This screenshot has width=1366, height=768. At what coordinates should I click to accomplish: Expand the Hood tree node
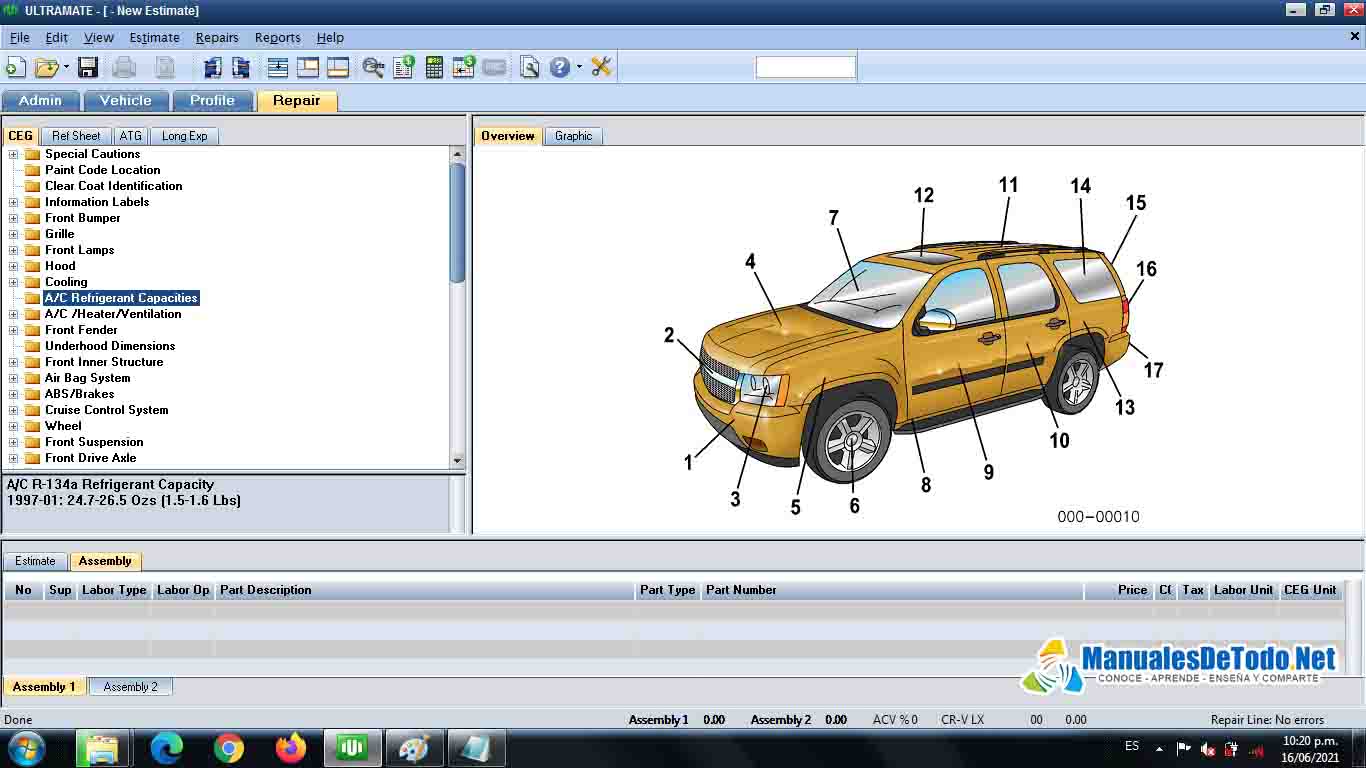click(x=13, y=266)
